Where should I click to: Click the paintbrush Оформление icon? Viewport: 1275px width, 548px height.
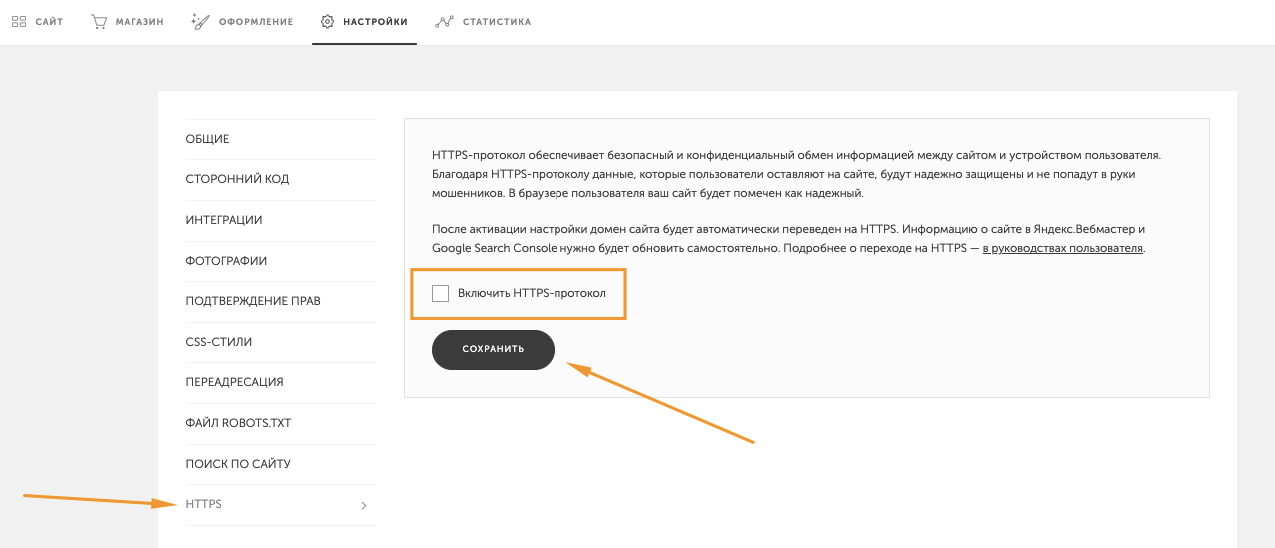pos(200,21)
